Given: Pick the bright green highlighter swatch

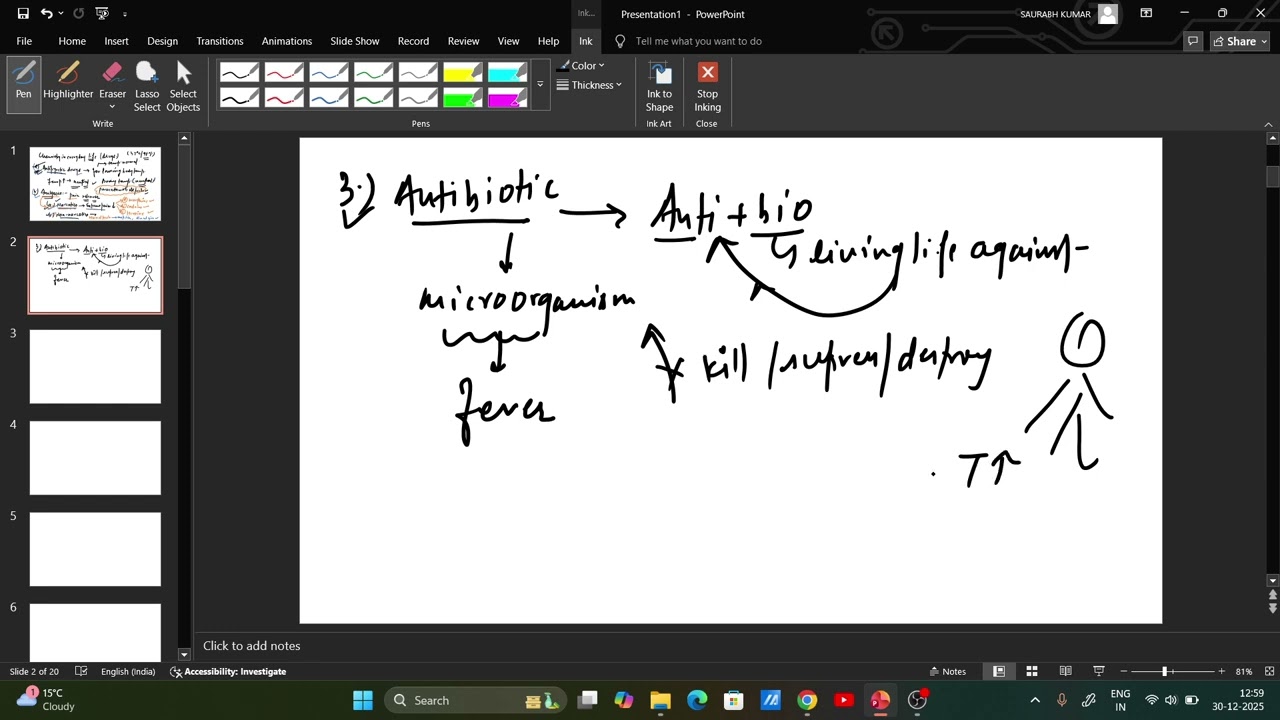Looking at the screenshot, I should (463, 97).
